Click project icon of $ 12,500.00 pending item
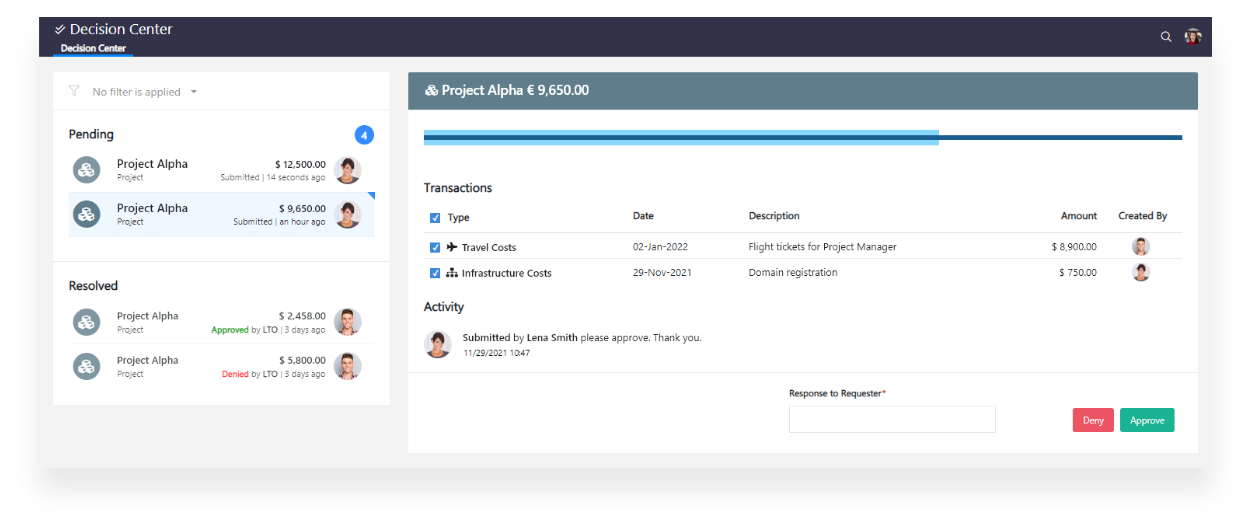Screen dimensions: 1251x530 (87, 170)
